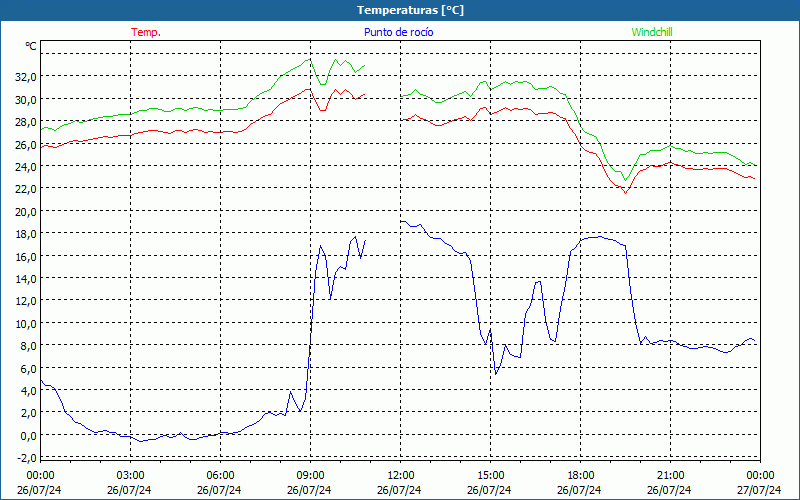This screenshot has height=500, width=800.
Task: Click the 18:00 time axis label
Action: coord(581,476)
